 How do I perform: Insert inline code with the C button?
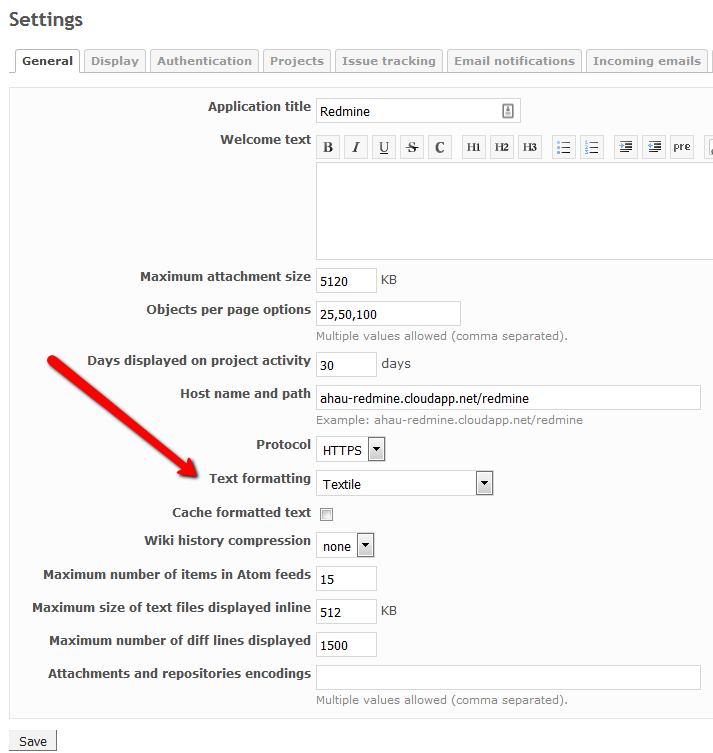click(440, 147)
